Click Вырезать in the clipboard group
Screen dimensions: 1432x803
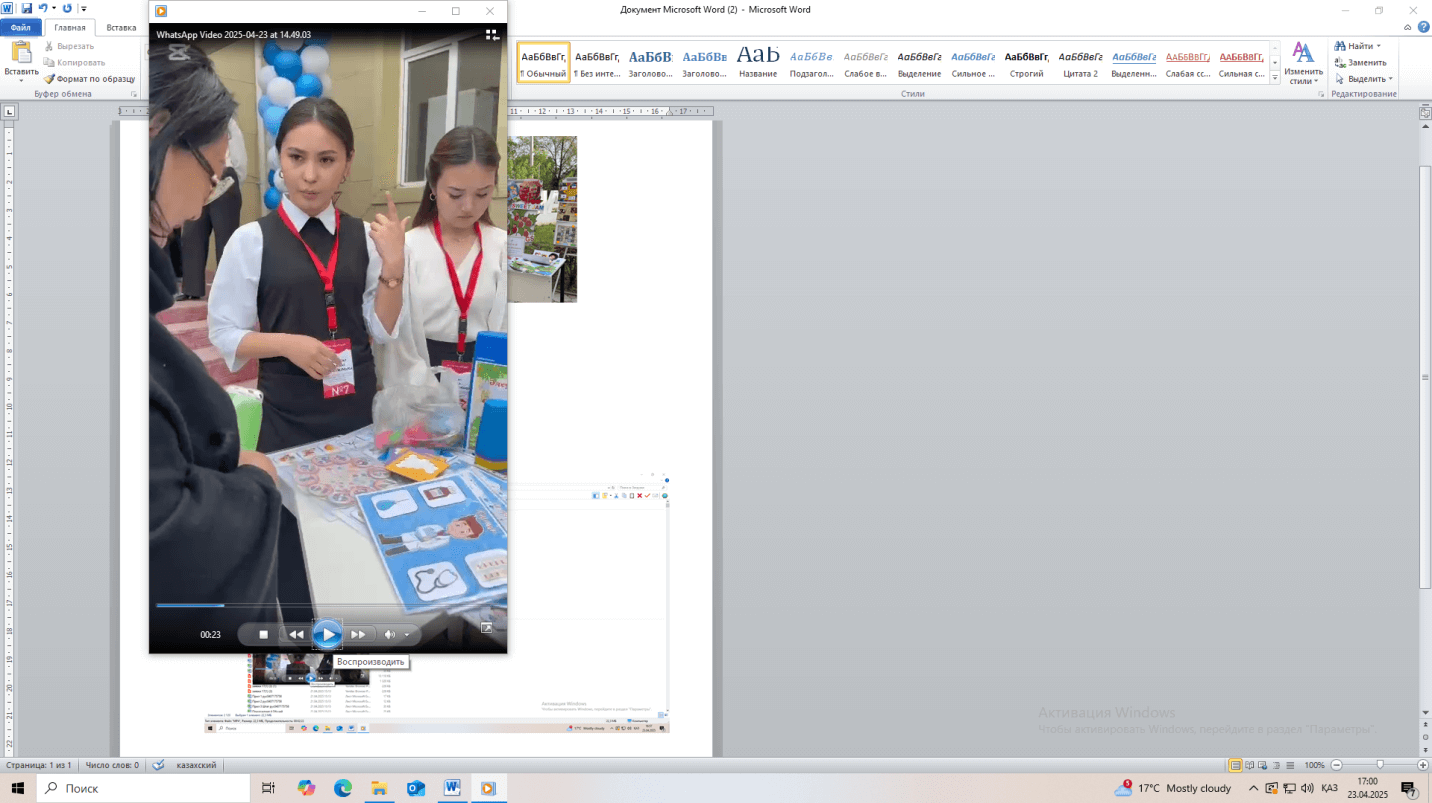tap(68, 46)
